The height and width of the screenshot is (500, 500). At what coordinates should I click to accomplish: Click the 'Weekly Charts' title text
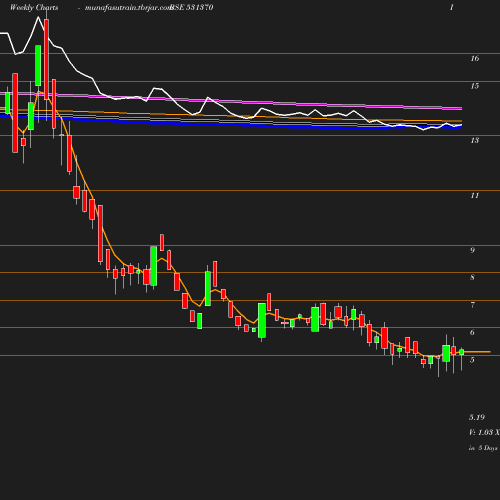coord(34,8)
